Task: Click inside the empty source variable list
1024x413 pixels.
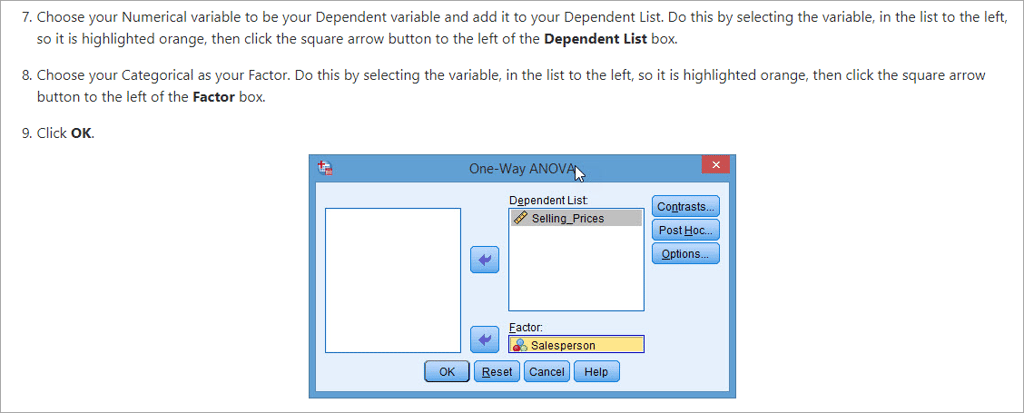Action: (393, 280)
